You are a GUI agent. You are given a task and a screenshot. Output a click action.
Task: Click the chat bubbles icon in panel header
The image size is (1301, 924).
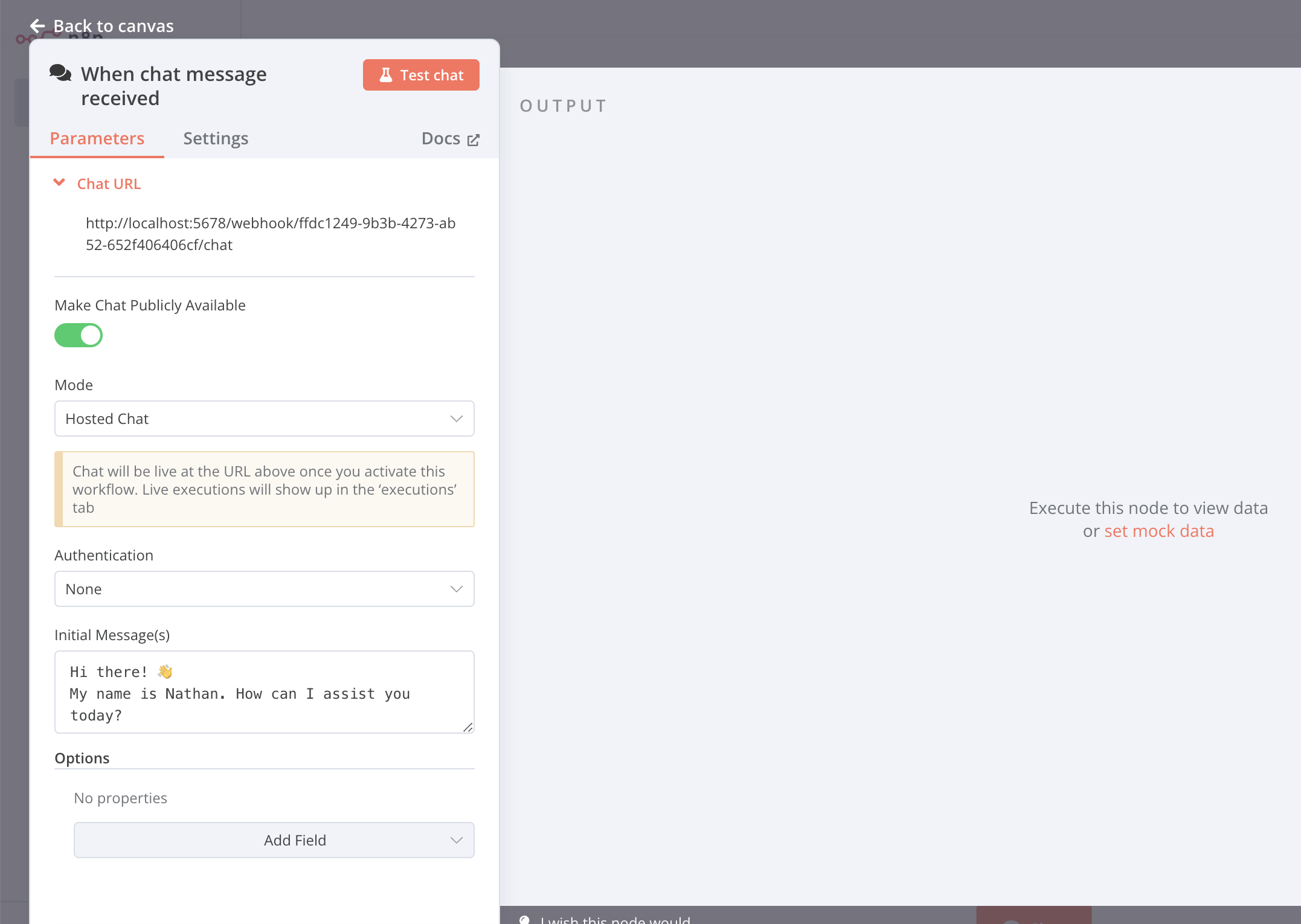[61, 72]
